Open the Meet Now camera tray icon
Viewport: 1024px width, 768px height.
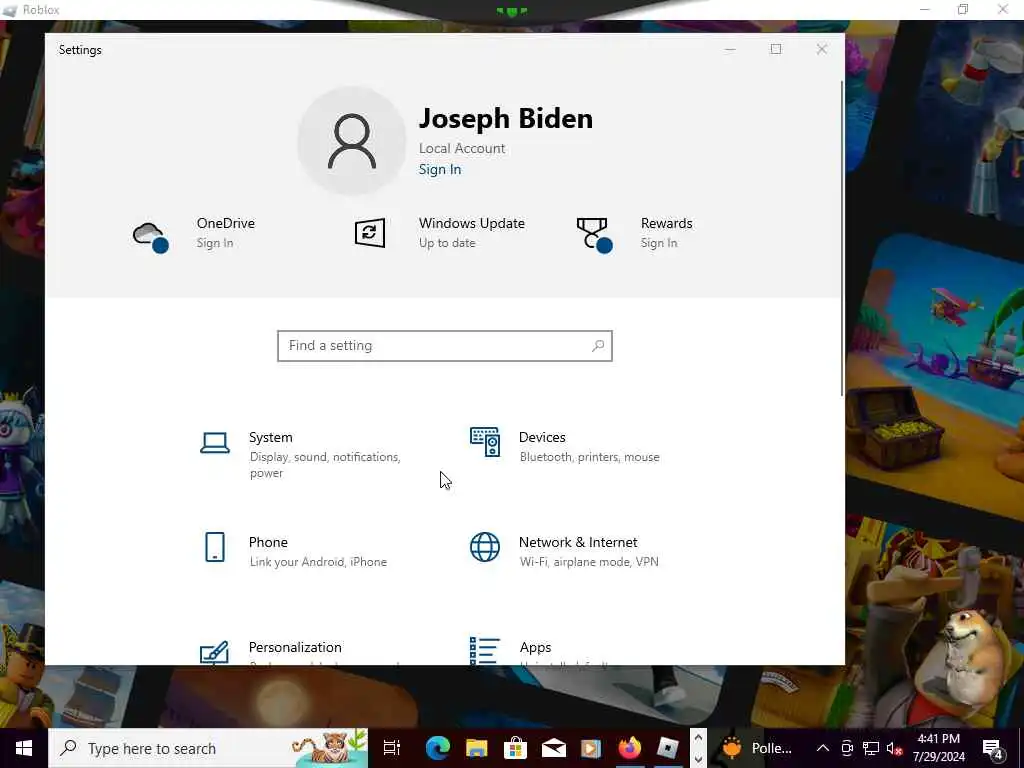click(x=847, y=748)
